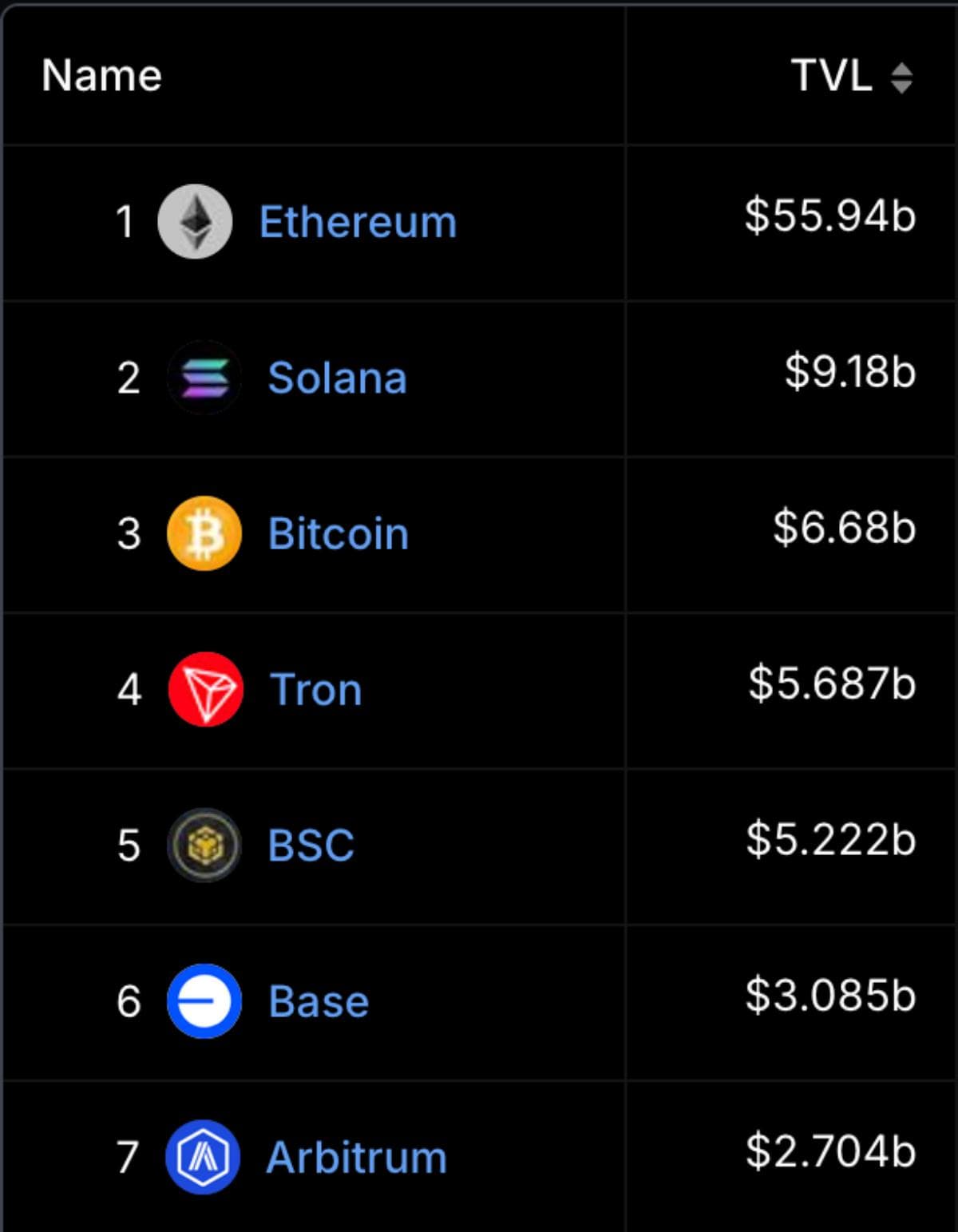The width and height of the screenshot is (958, 1232).
Task: Select Arbitrum's $2.704b TVL value
Action: click(x=830, y=1151)
